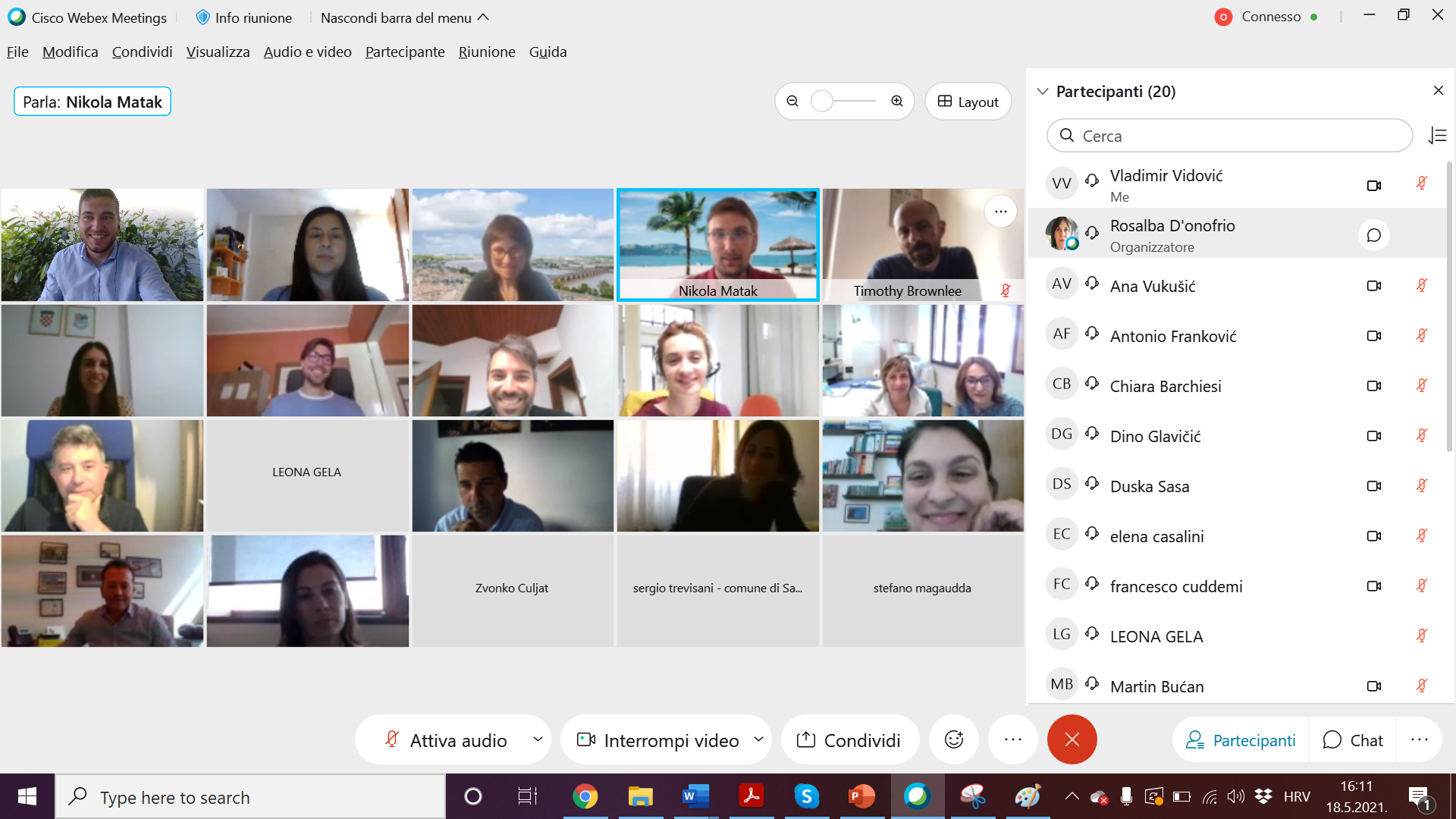
Task: Open Google Chrome from the taskbar
Action: 585,796
